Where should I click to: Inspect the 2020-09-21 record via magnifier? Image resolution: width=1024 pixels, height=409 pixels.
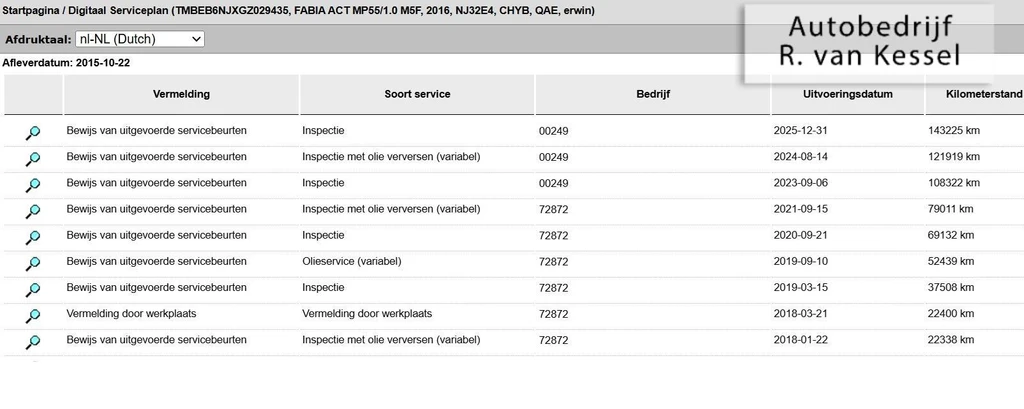tap(33, 238)
